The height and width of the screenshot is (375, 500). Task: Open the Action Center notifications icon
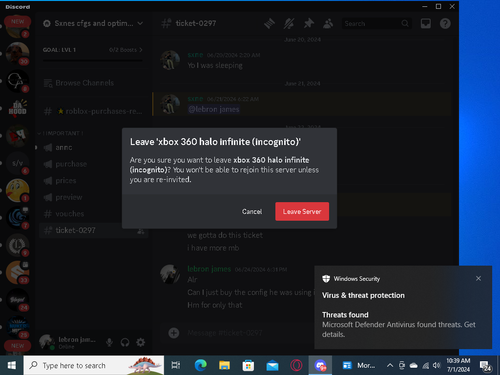[x=486, y=366]
